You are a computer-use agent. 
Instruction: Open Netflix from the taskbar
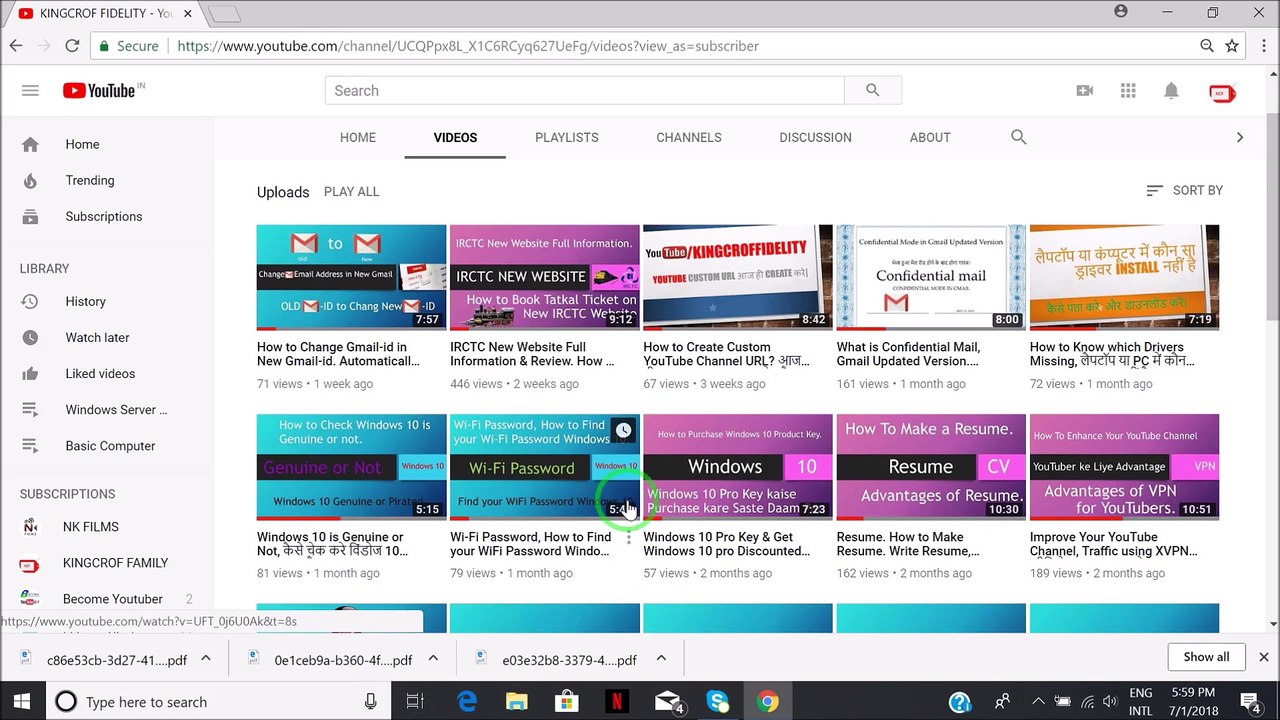[617, 701]
